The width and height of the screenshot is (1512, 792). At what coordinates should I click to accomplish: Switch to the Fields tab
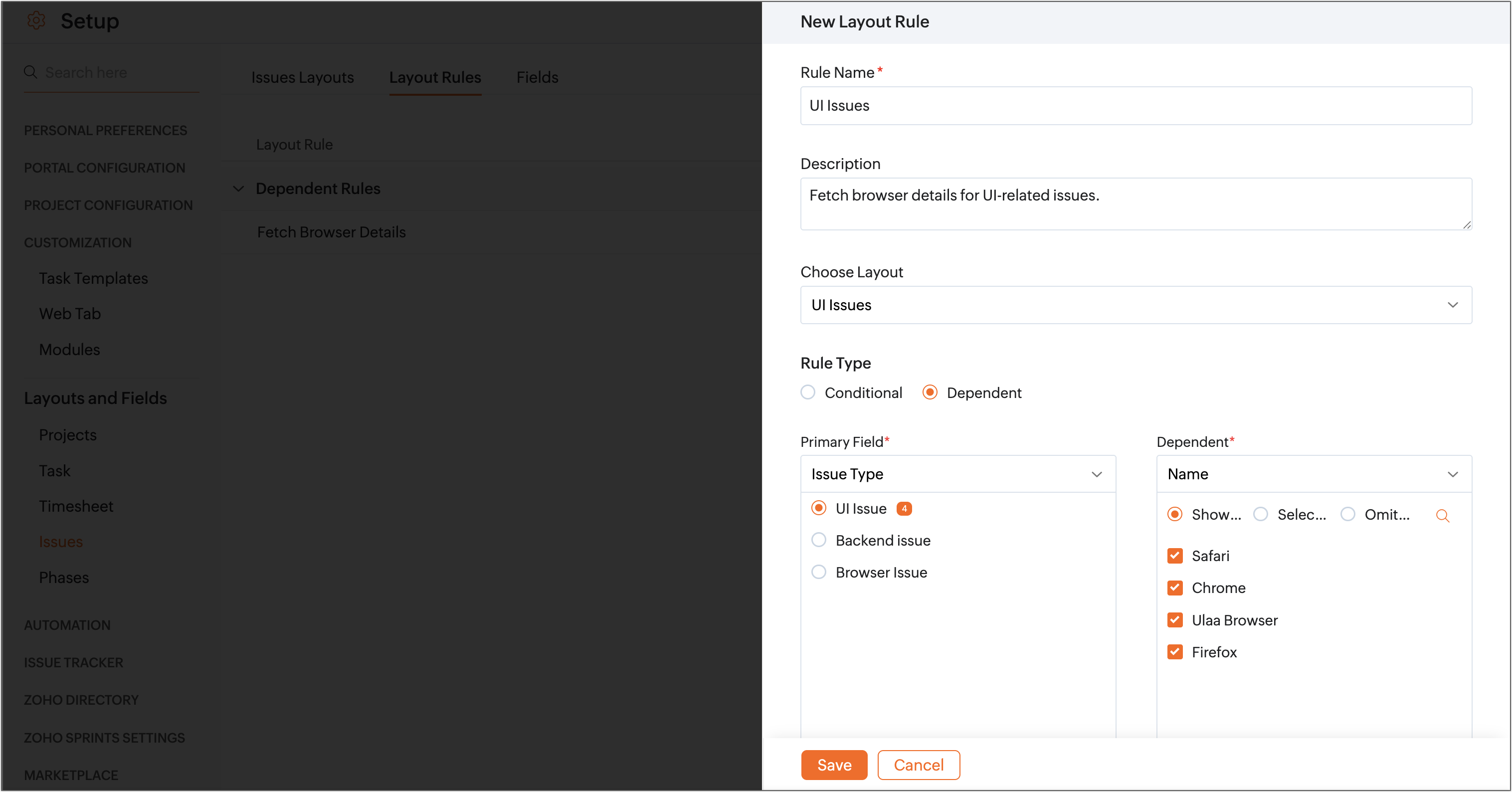tap(537, 77)
